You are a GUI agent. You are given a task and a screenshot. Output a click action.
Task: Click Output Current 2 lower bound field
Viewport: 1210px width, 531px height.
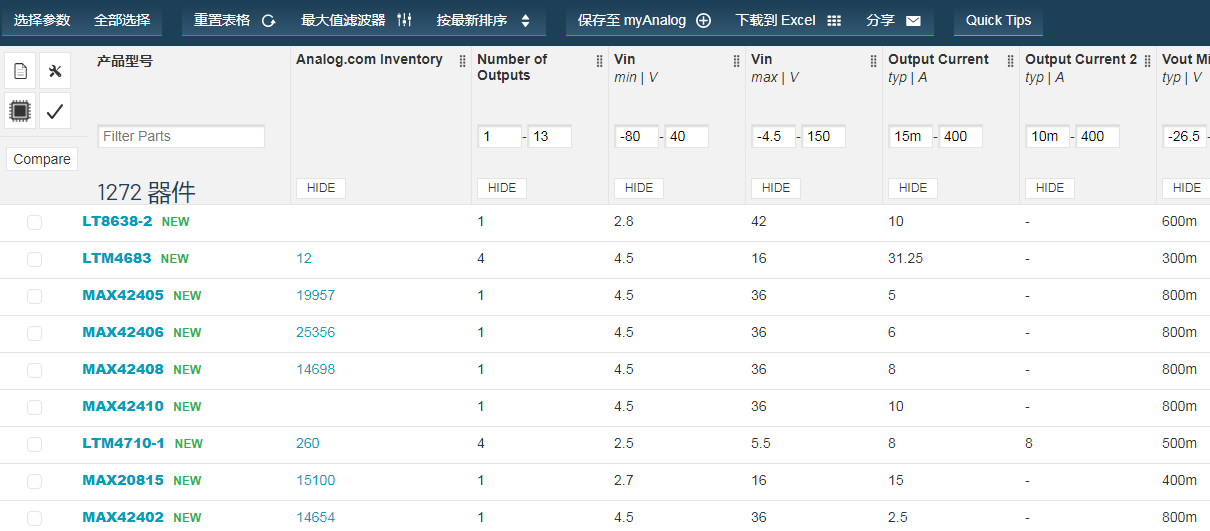tap(1048, 136)
